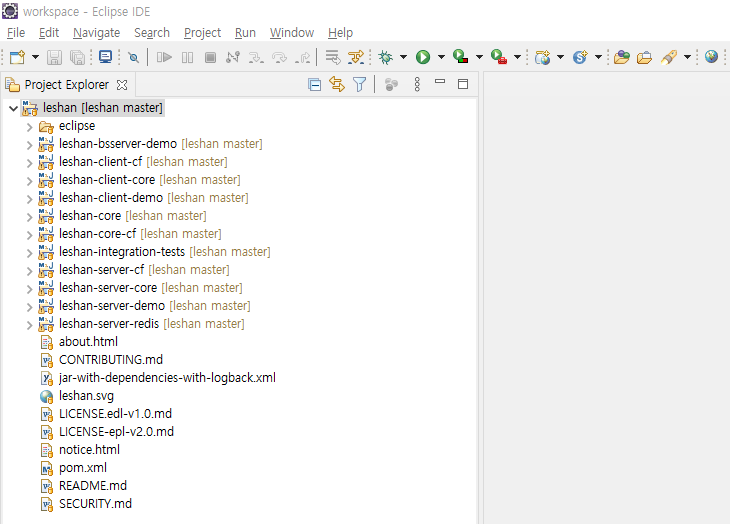Select the pom.xml file

(74, 468)
